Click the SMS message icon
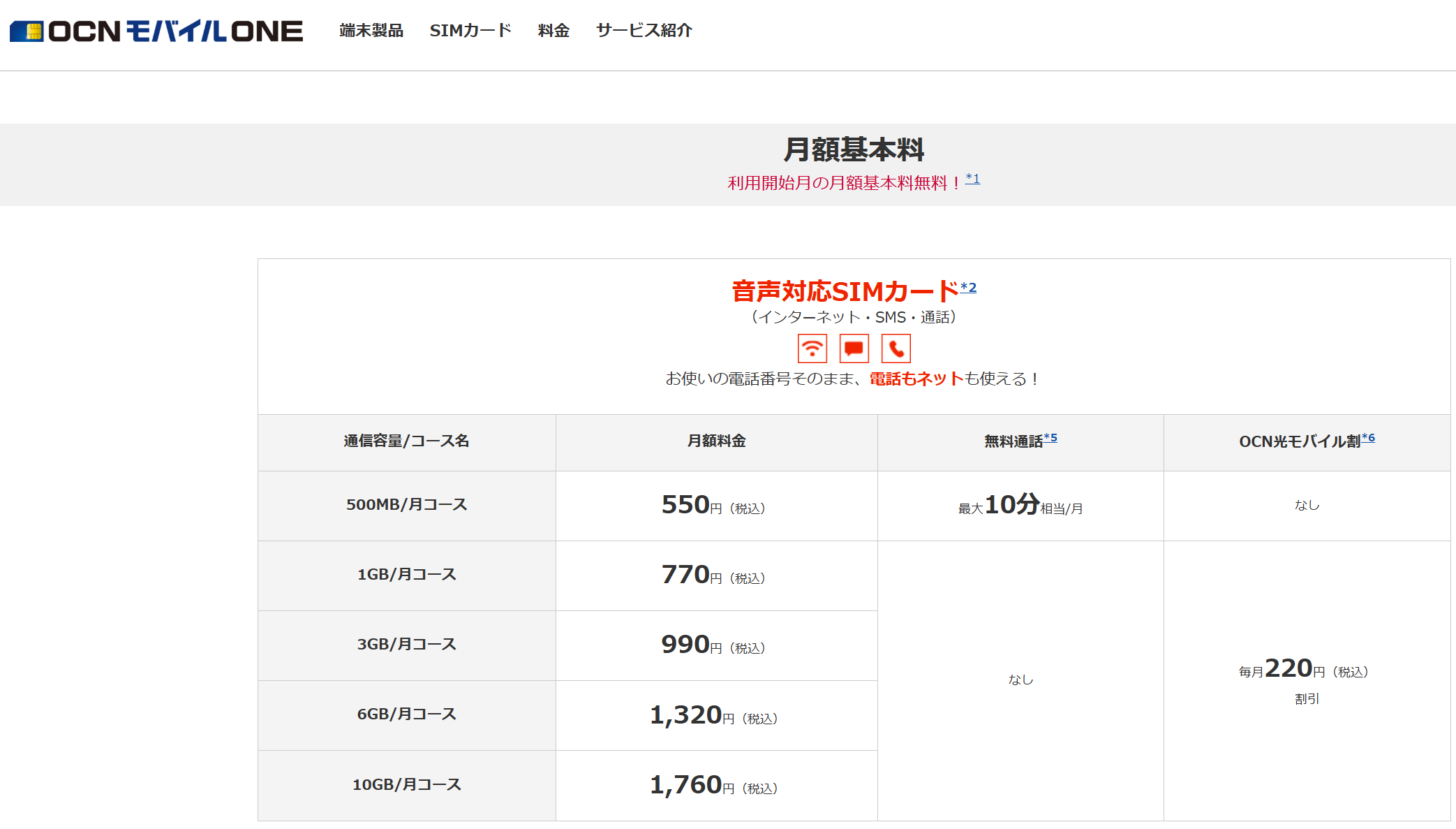1456x829 pixels. (x=854, y=348)
